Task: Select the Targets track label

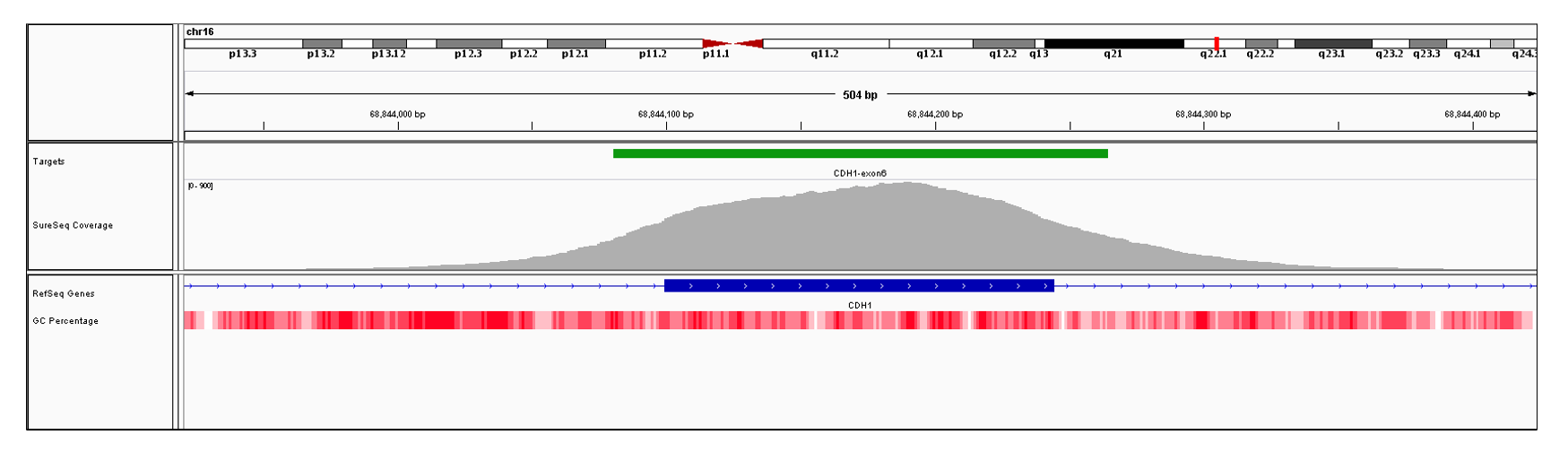Action: coord(48,161)
